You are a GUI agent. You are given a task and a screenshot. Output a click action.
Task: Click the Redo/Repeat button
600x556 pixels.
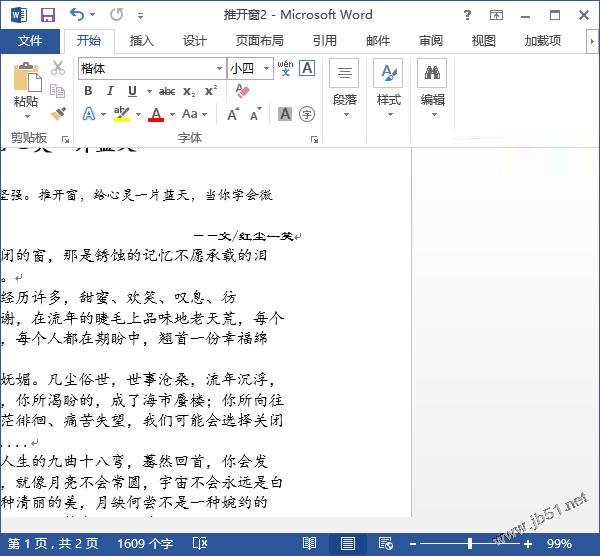click(x=116, y=15)
